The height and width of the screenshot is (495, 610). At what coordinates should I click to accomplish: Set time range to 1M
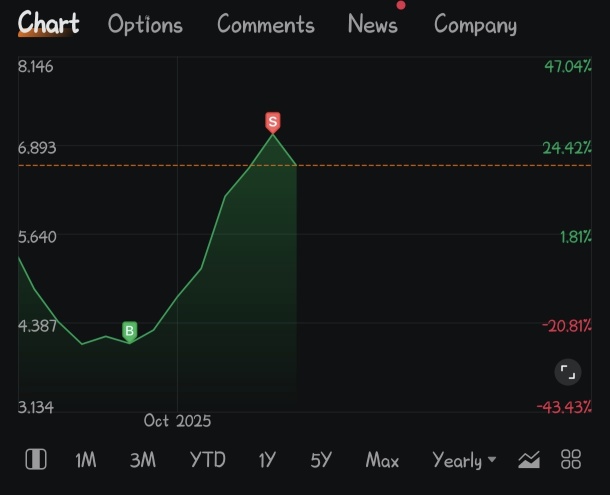86,460
